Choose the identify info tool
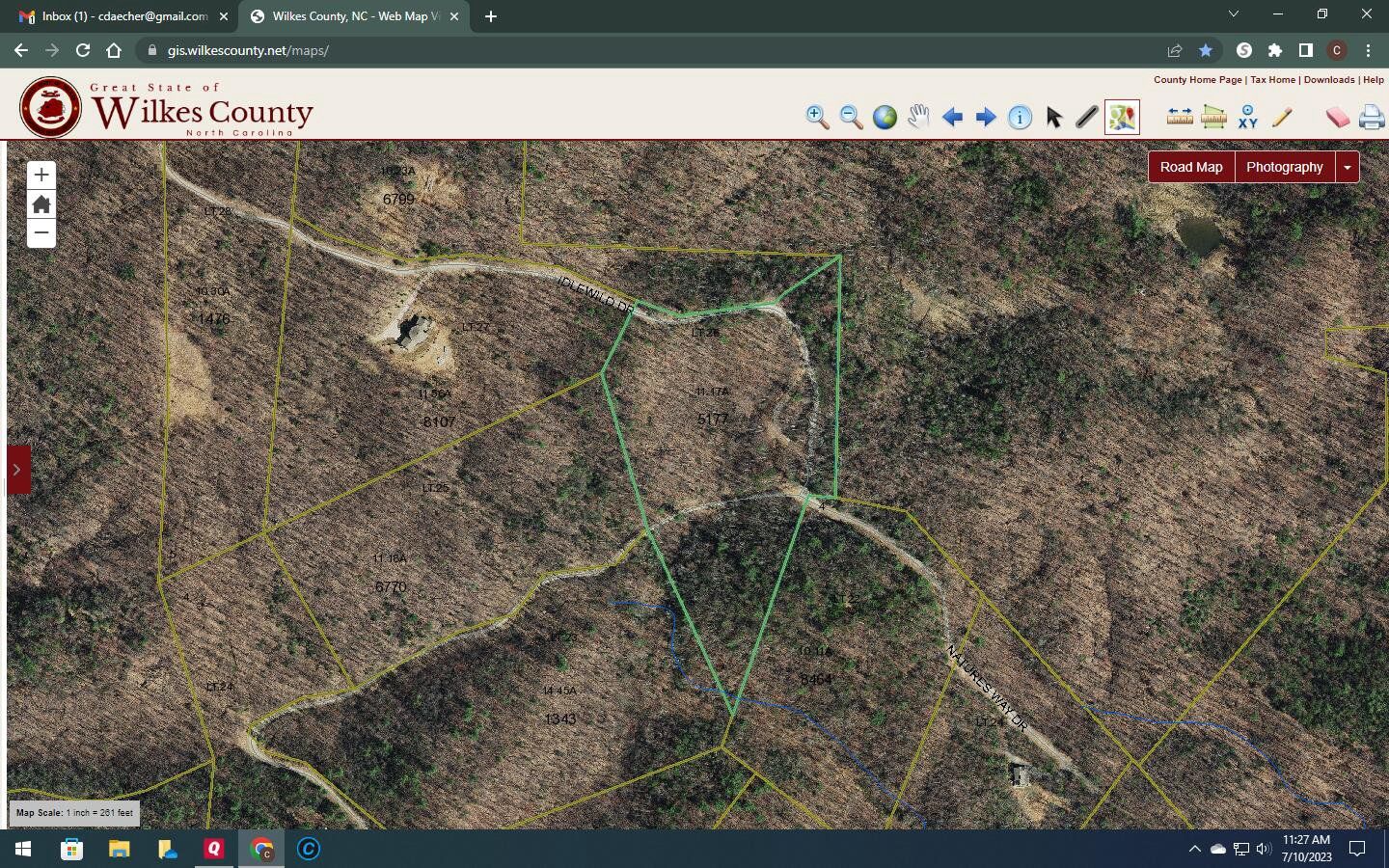This screenshot has height=868, width=1389. [x=1020, y=117]
